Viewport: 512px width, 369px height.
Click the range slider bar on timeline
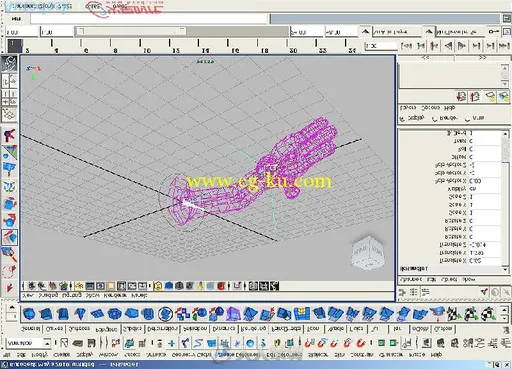click(x=131, y=32)
